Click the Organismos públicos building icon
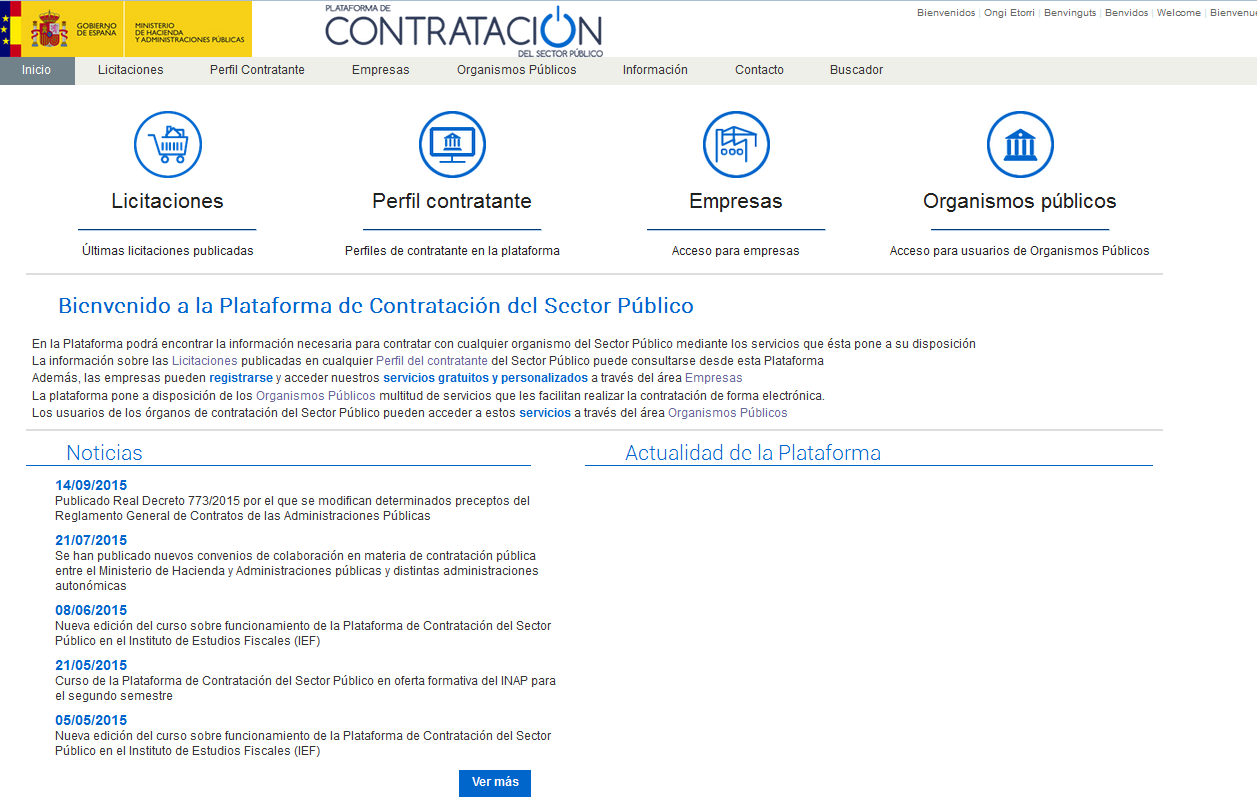Image resolution: width=1257 pixels, height=807 pixels. tap(1020, 145)
